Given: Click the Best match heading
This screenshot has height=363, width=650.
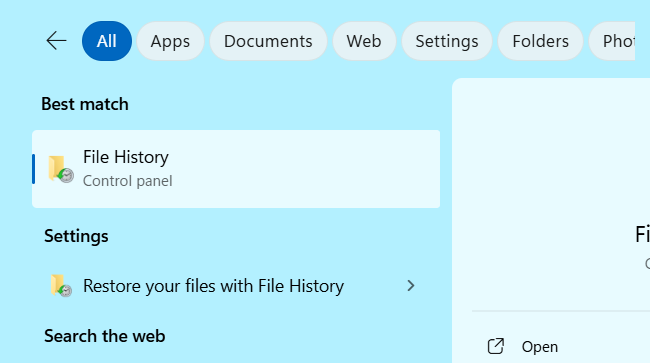Looking at the screenshot, I should click(x=85, y=104).
